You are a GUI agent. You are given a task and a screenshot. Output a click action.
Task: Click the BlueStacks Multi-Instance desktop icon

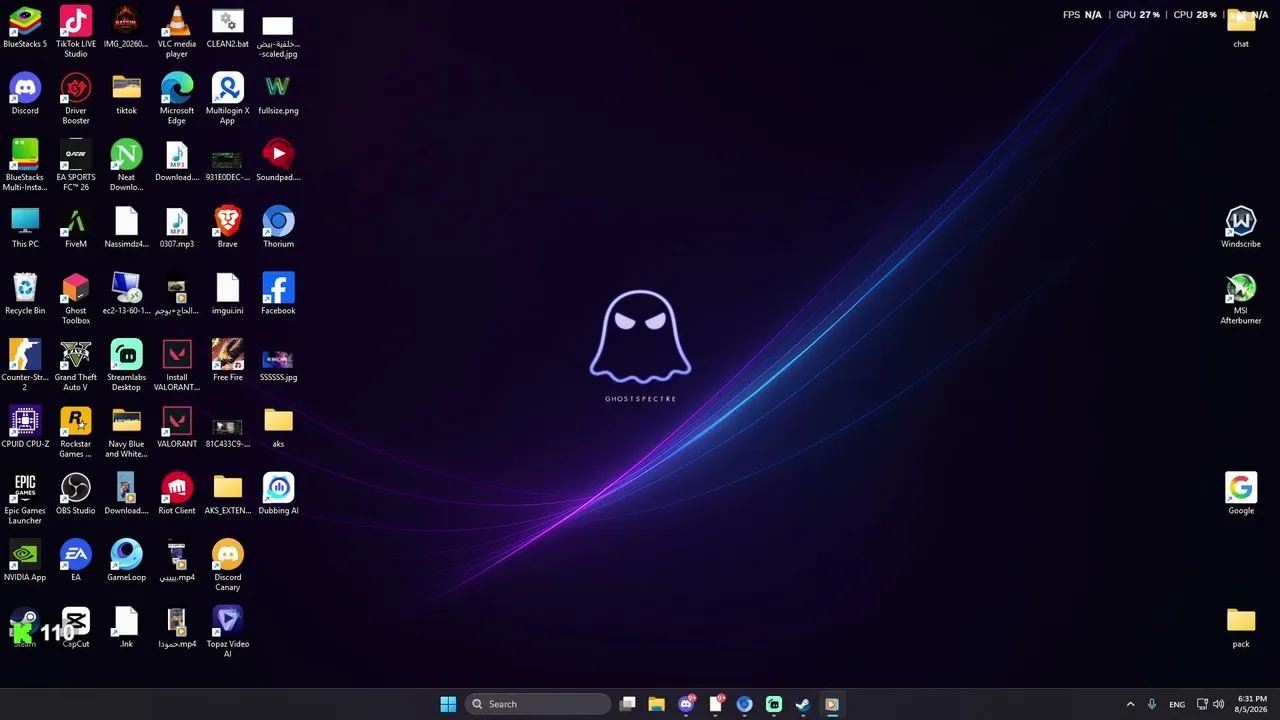[25, 166]
